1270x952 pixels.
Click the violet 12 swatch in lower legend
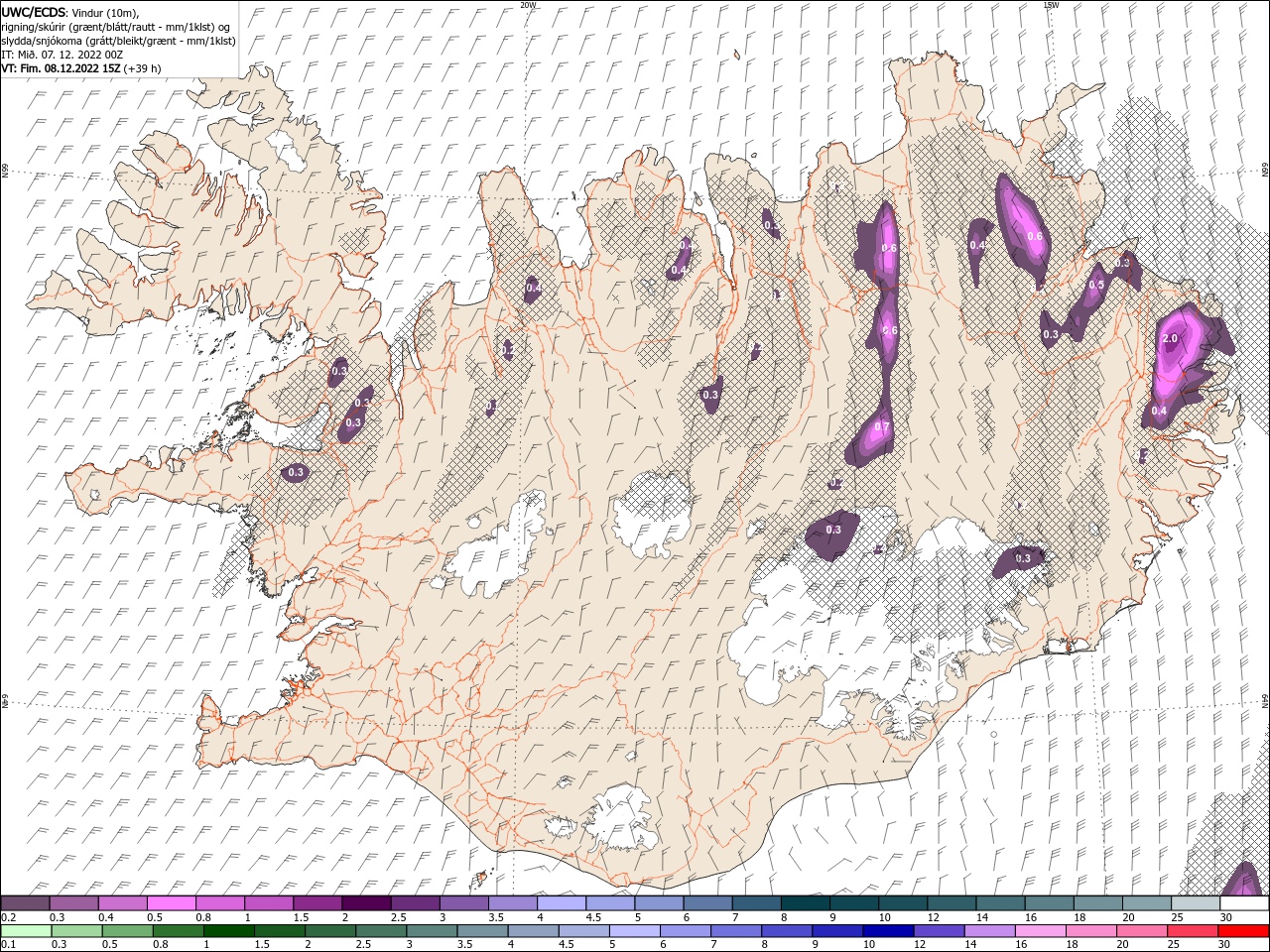938,931
